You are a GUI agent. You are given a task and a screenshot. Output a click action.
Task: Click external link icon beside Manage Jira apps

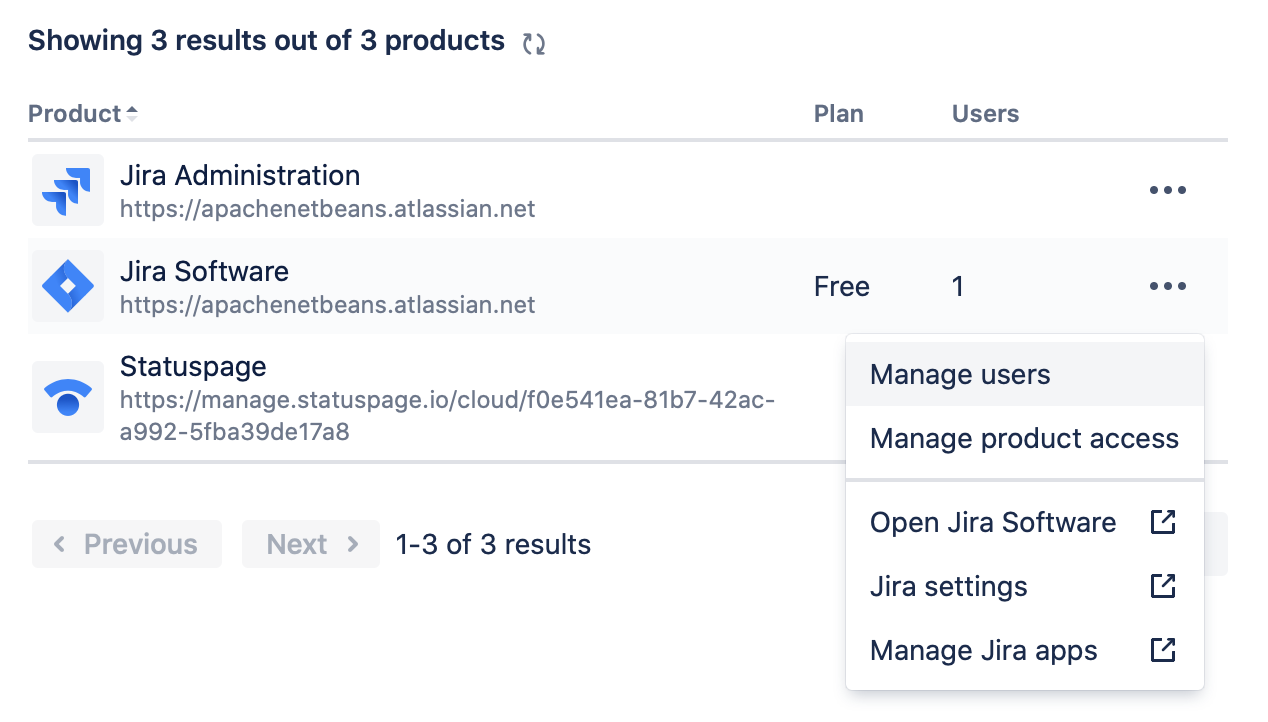[x=1163, y=650]
